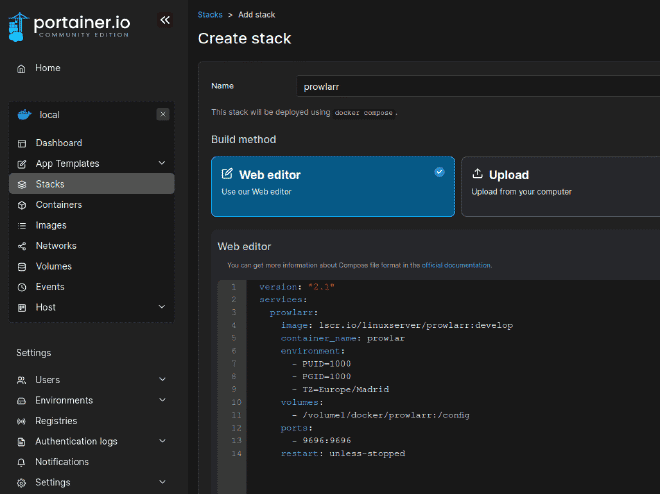Viewport: 660px width, 494px height.
Task: Click the Settings gear icon at the bottom of the sidebar
Action: [x=21, y=483]
